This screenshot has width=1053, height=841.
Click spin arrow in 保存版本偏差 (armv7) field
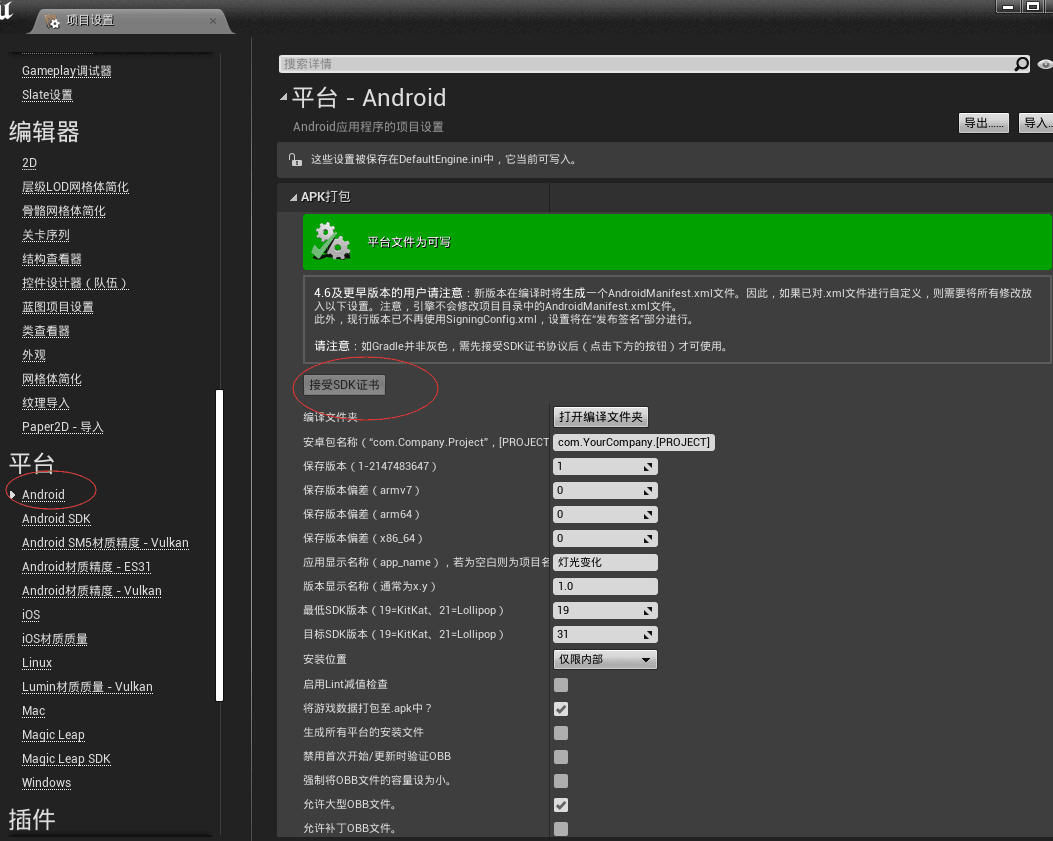click(647, 491)
